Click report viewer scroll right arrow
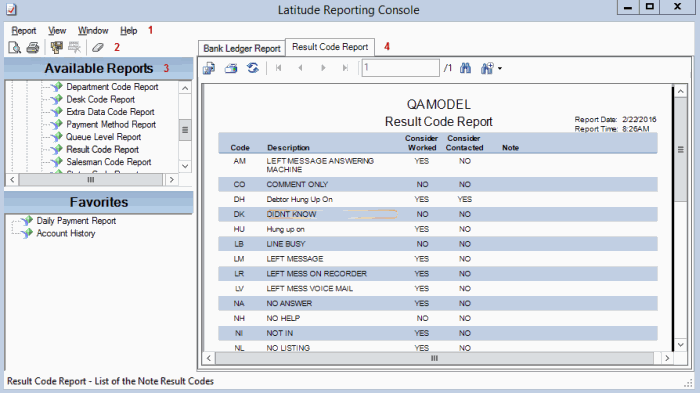This screenshot has height=393, width=700. pos(667,358)
